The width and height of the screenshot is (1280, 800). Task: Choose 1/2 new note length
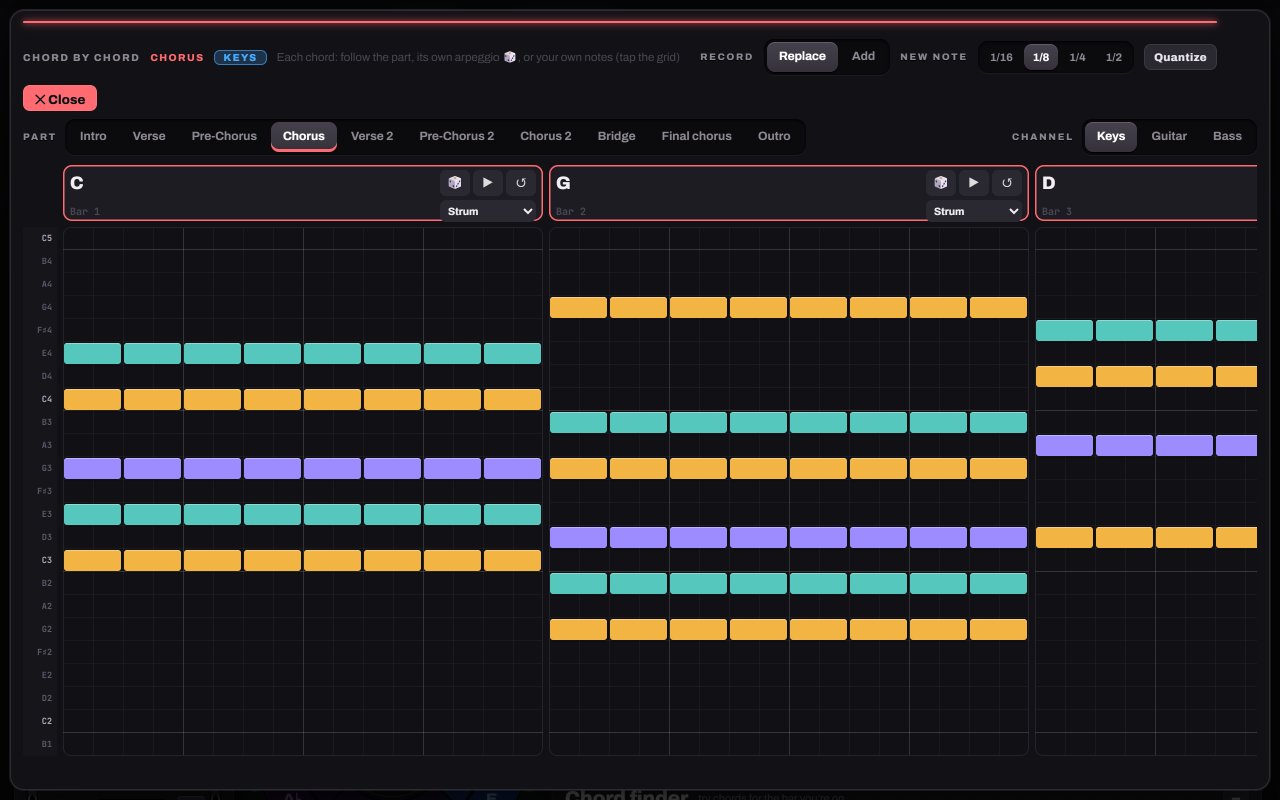tap(1113, 57)
